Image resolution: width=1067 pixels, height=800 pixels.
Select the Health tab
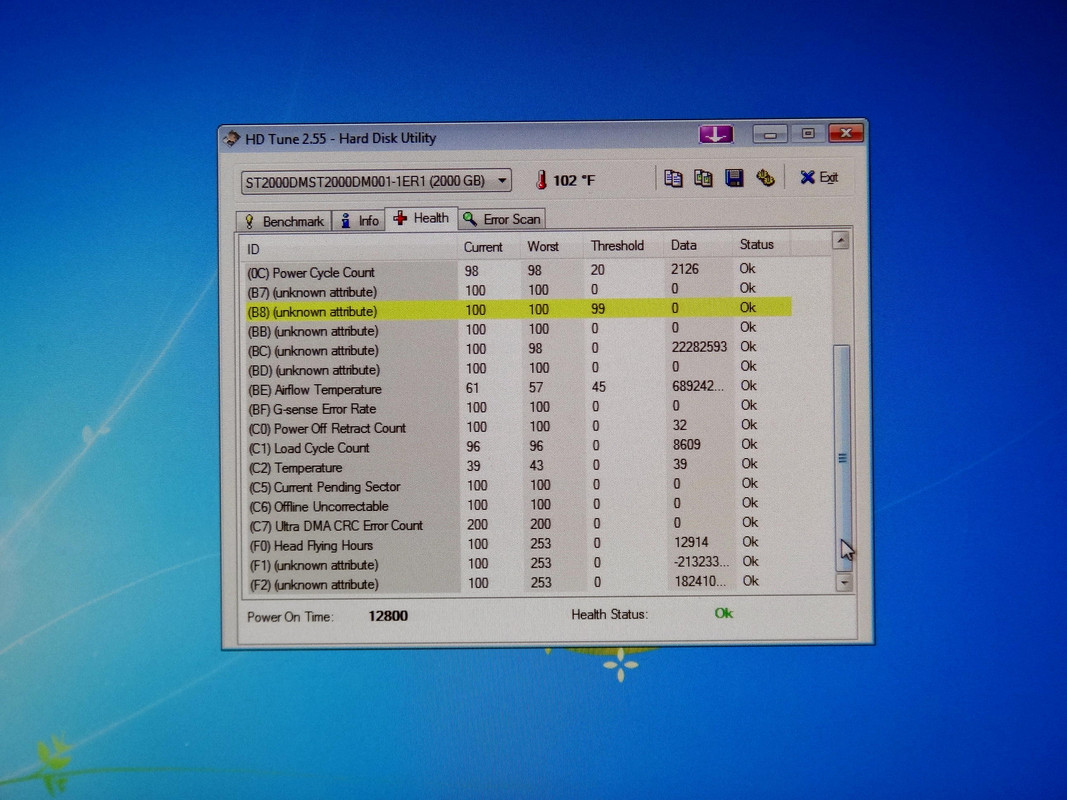pos(421,218)
